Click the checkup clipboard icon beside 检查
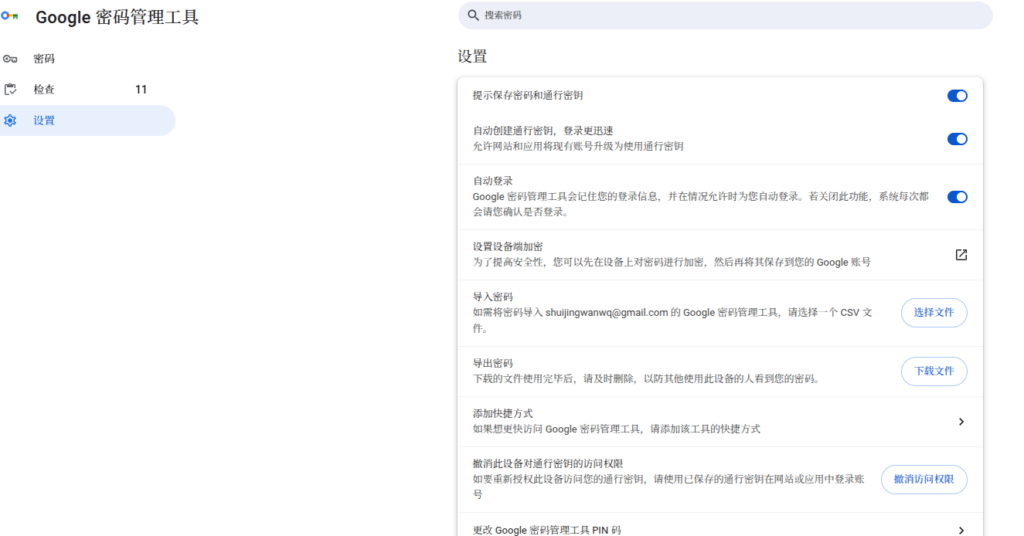Screen dimensions: 1024x536 [x=10, y=89]
